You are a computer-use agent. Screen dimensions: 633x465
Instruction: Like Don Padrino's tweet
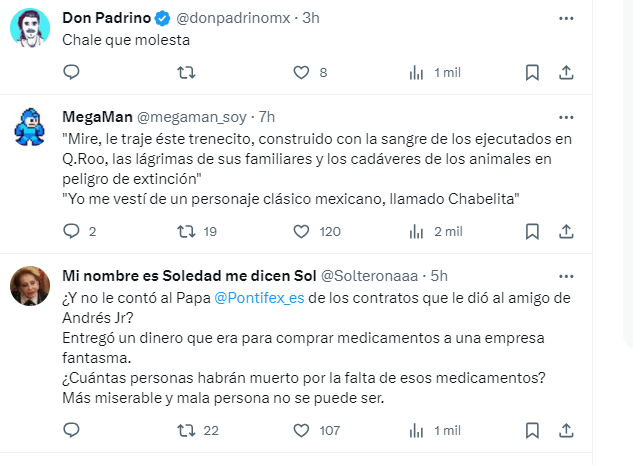click(301, 72)
